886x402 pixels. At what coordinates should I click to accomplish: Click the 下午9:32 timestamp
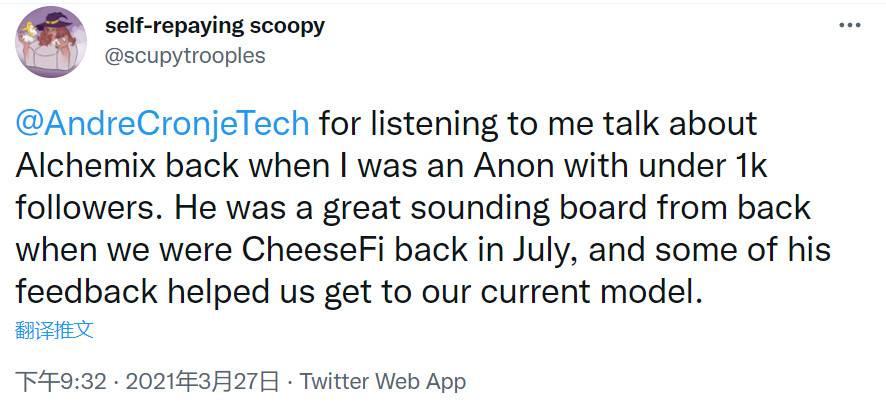pos(62,381)
